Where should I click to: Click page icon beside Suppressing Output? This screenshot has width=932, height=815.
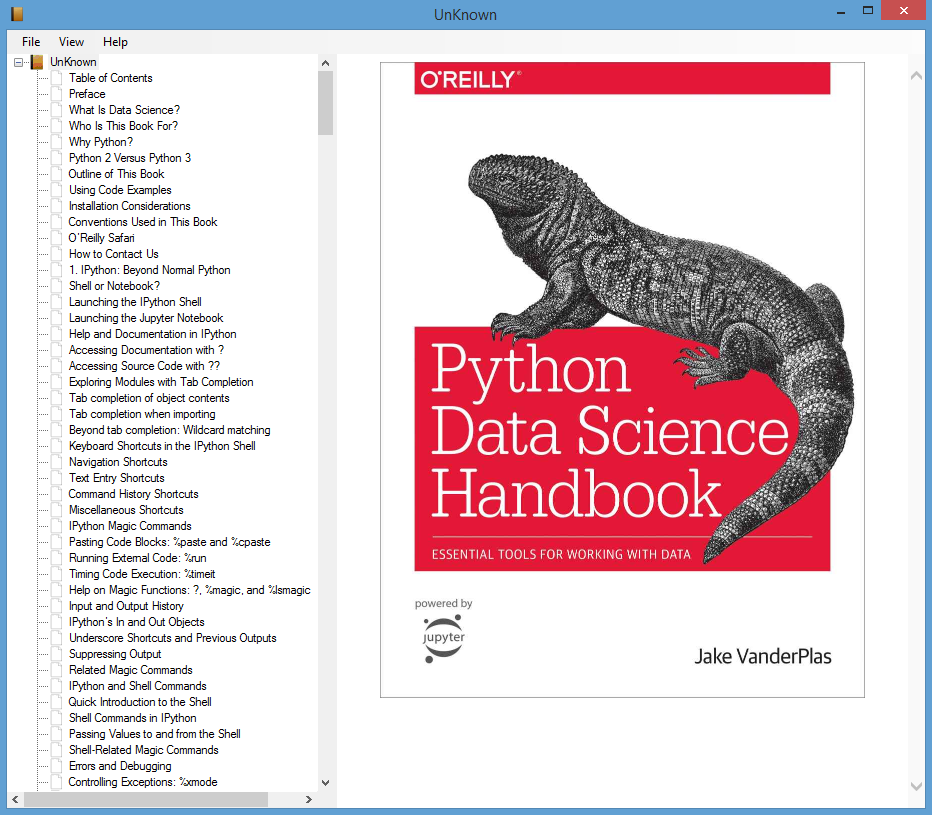(56, 654)
